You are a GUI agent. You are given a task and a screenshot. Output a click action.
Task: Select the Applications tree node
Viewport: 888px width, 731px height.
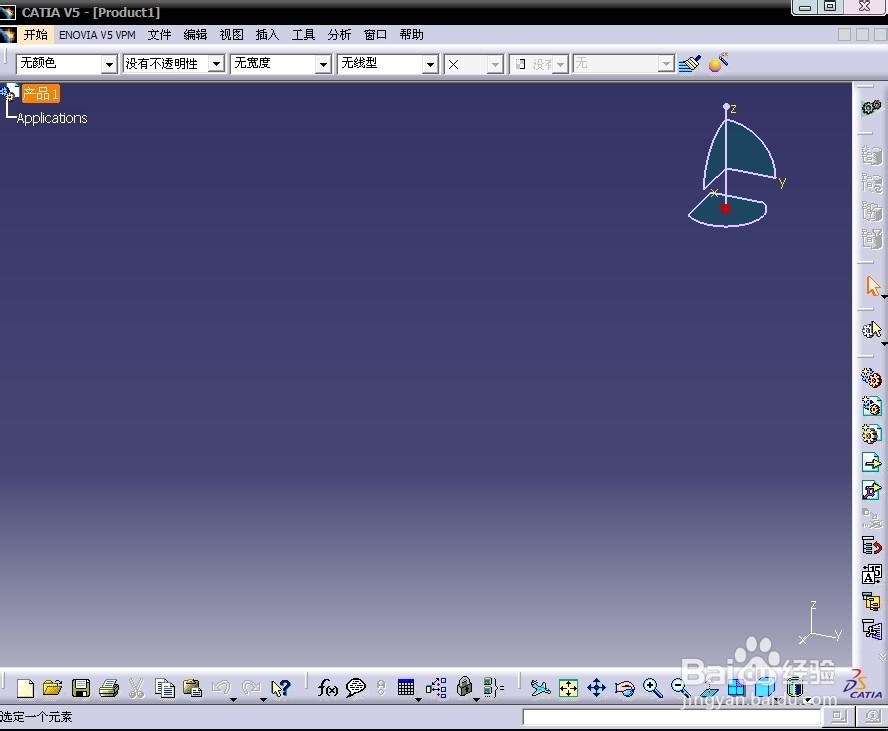(52, 118)
